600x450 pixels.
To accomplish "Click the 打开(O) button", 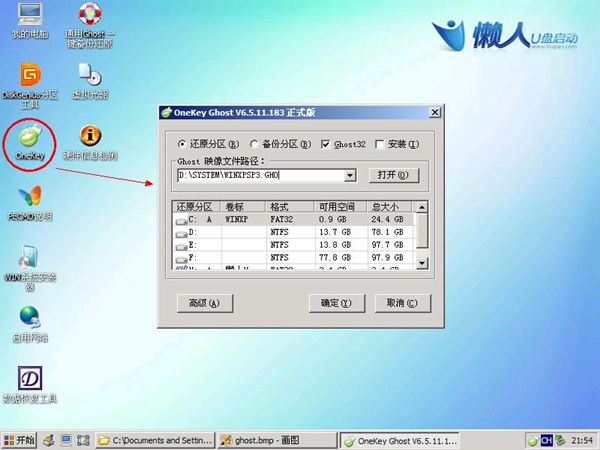I will pyautogui.click(x=394, y=175).
